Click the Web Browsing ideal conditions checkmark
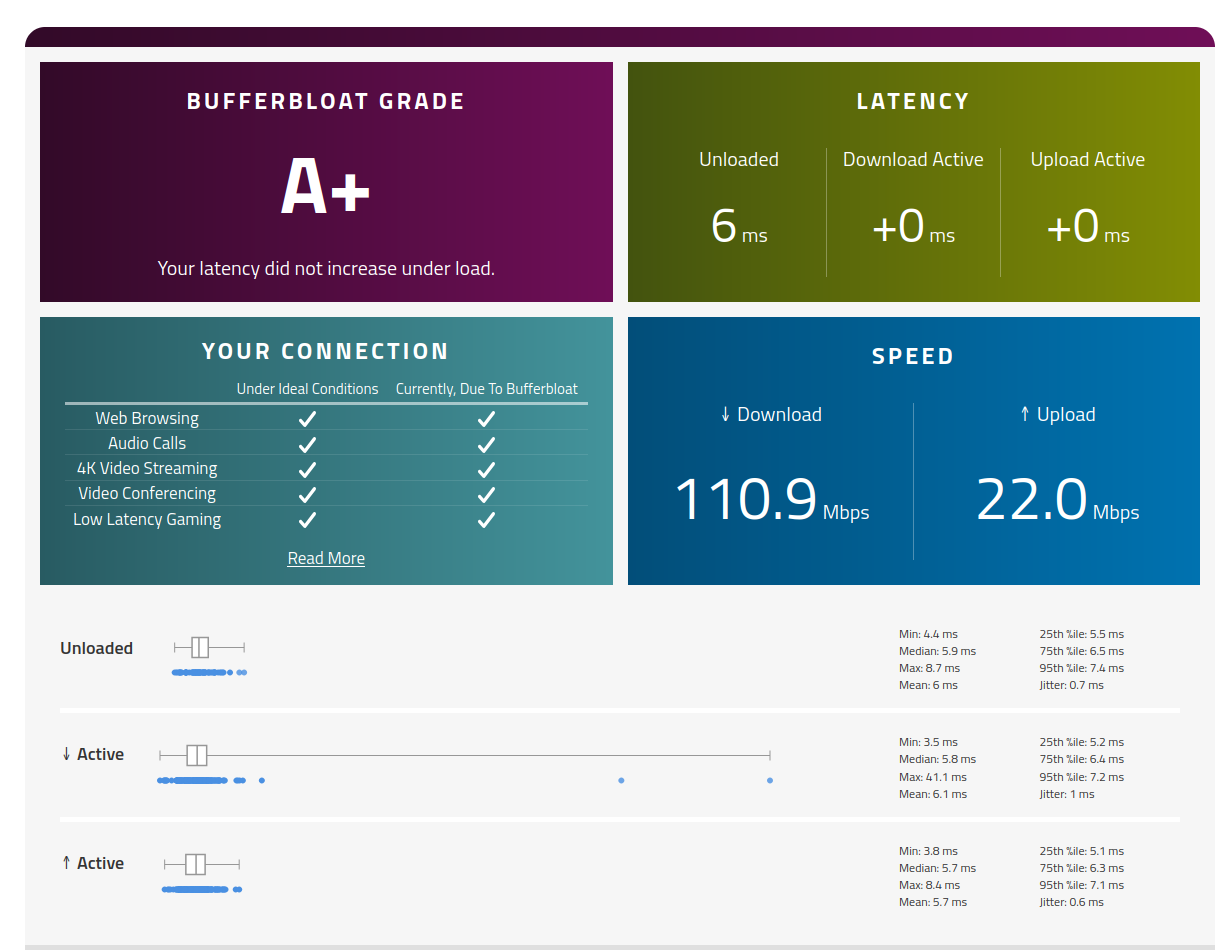1226x950 pixels. (308, 419)
